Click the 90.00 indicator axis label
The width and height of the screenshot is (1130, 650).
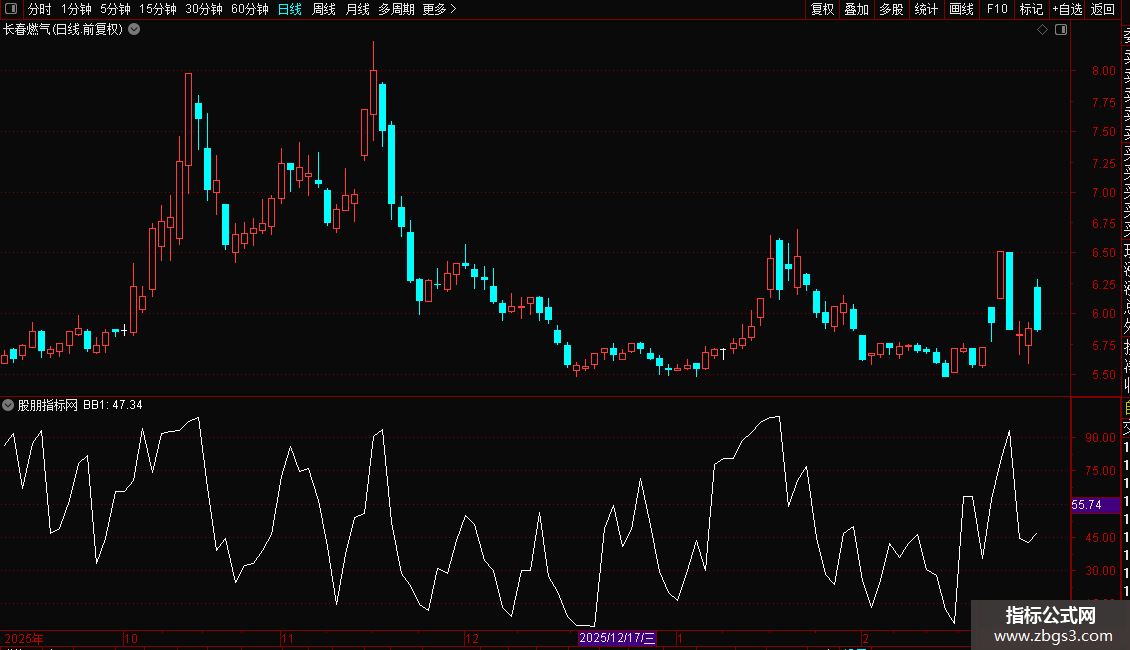[1100, 437]
